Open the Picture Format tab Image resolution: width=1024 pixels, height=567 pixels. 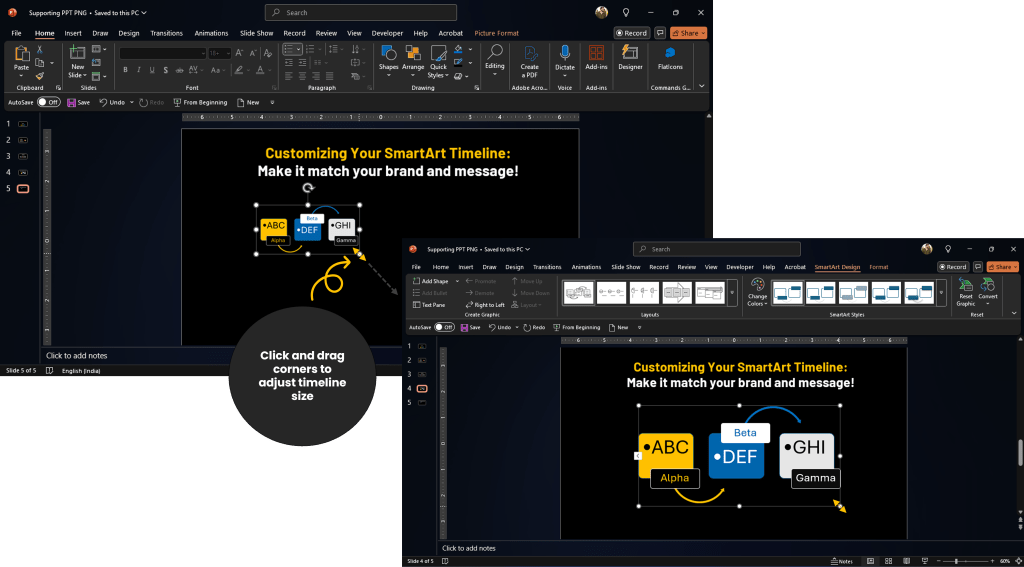(496, 33)
